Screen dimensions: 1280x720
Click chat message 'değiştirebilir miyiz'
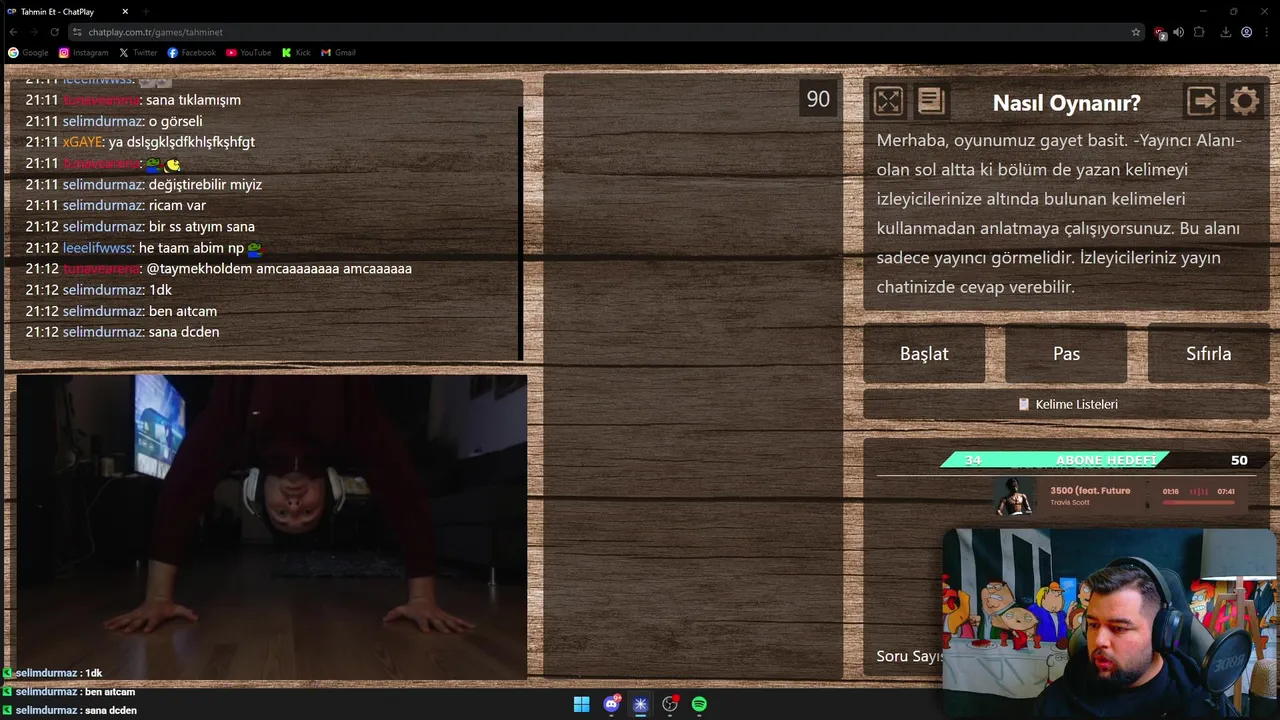point(205,184)
